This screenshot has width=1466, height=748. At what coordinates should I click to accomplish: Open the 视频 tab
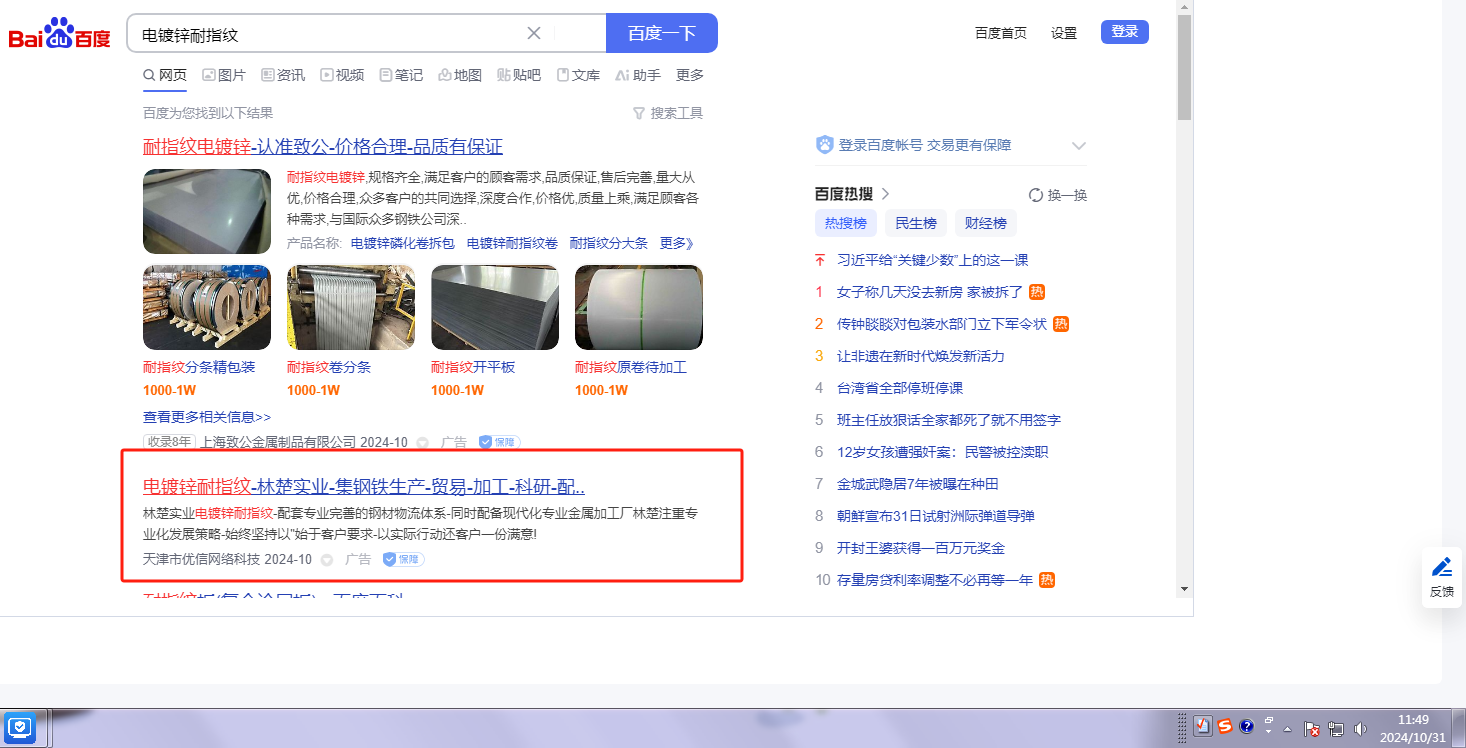point(342,75)
